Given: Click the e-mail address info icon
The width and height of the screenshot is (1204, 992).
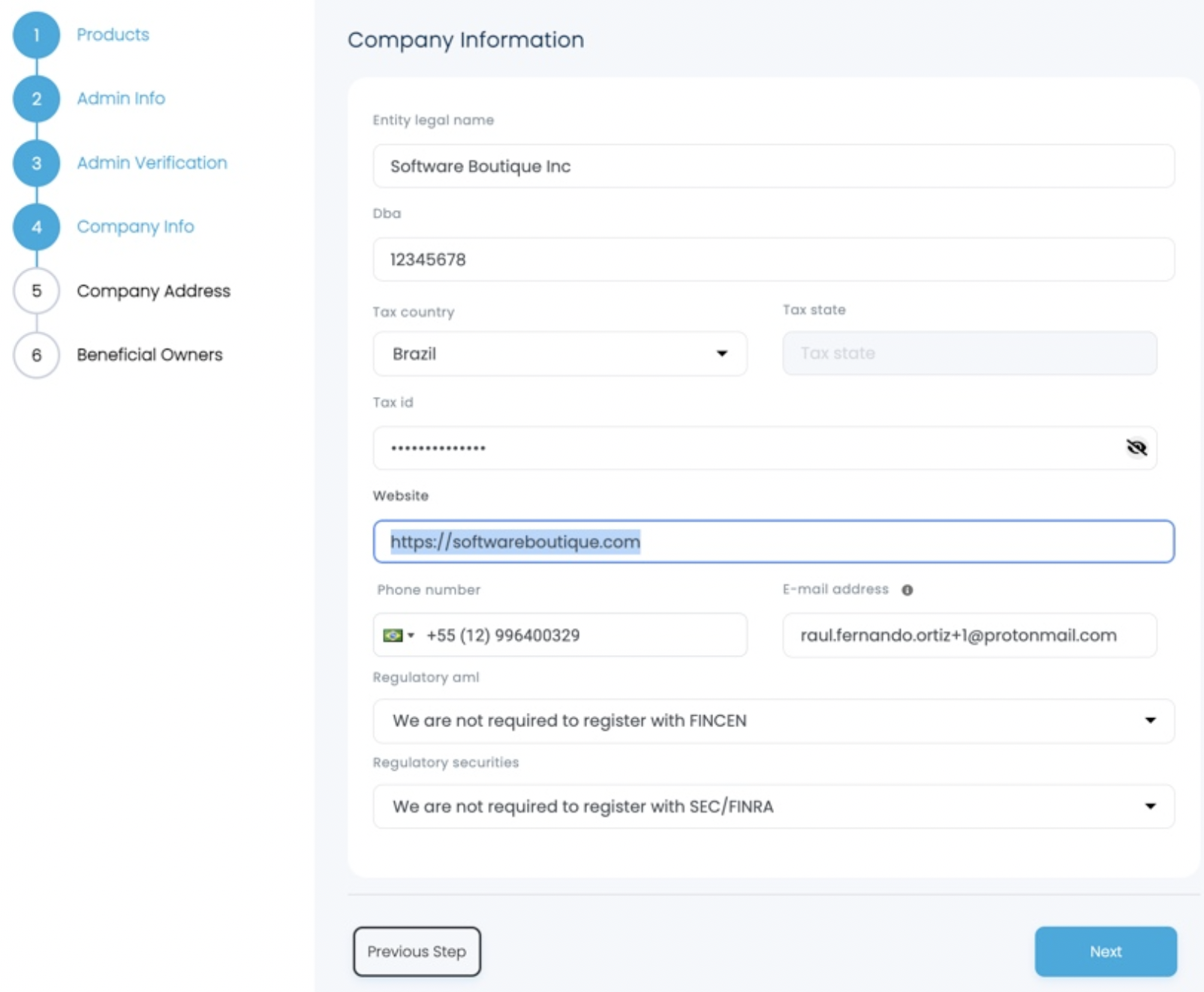Looking at the screenshot, I should [907, 590].
